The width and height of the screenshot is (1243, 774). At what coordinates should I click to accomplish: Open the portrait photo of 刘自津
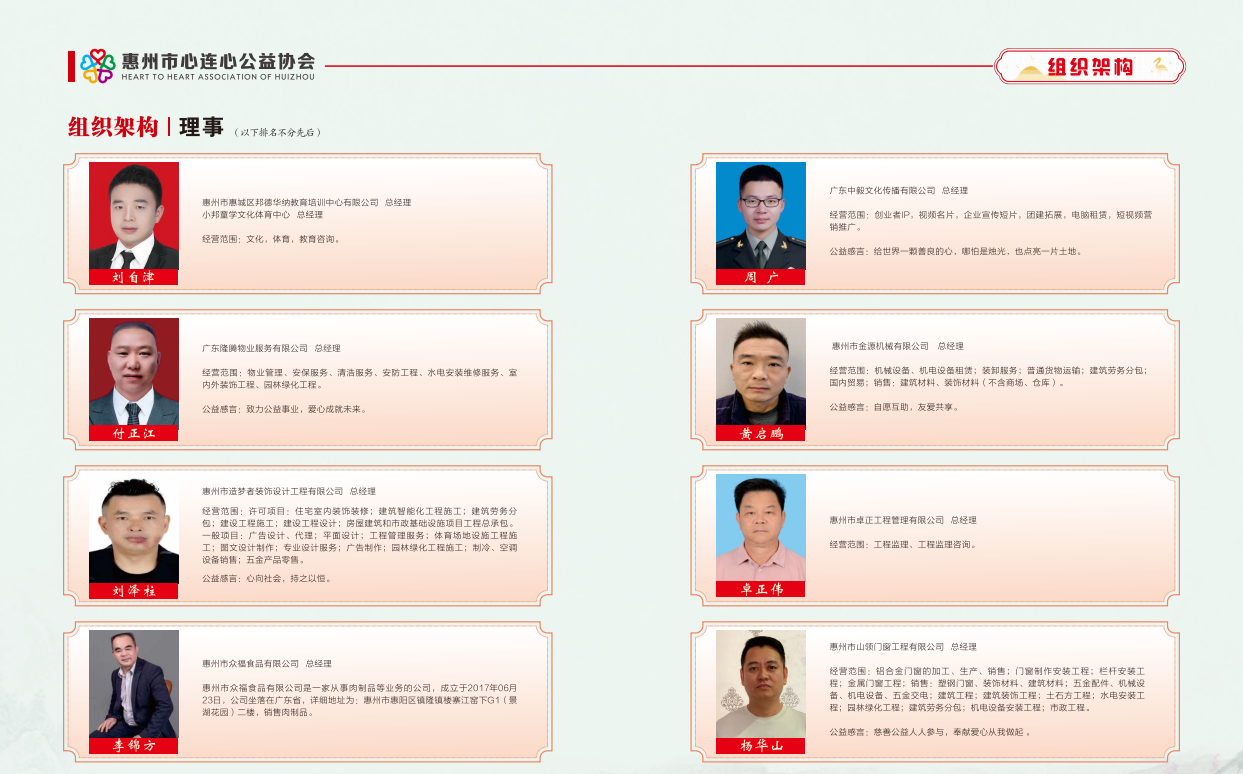pyautogui.click(x=134, y=215)
